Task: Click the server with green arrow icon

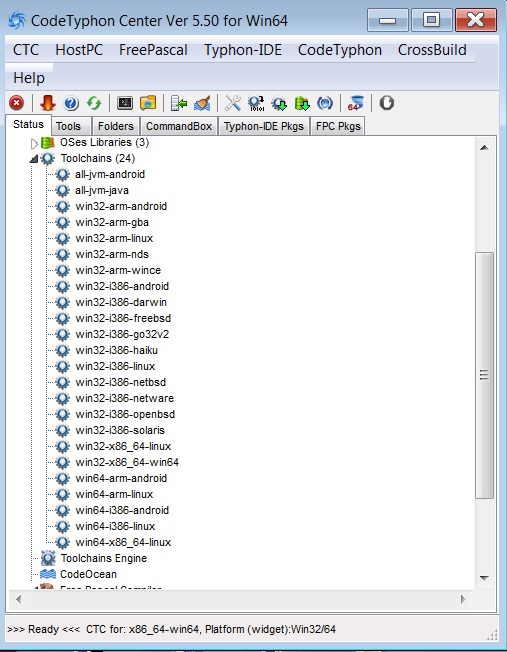Action: pos(179,103)
